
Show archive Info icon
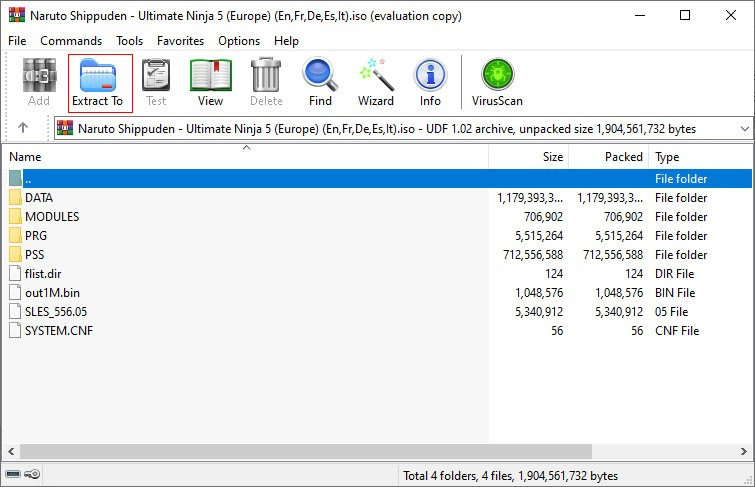click(430, 75)
